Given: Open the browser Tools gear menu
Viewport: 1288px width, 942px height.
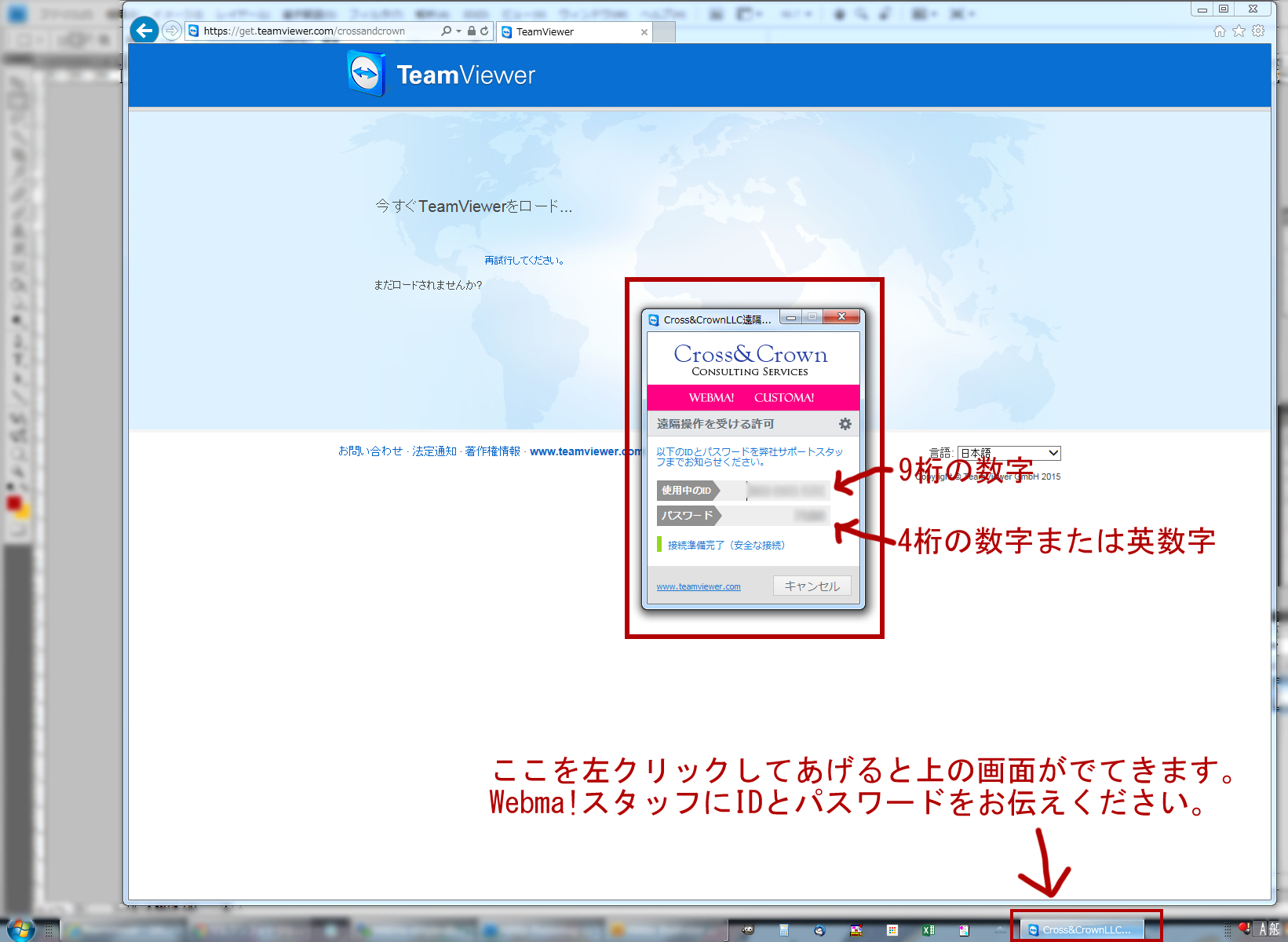Looking at the screenshot, I should click(x=1258, y=31).
